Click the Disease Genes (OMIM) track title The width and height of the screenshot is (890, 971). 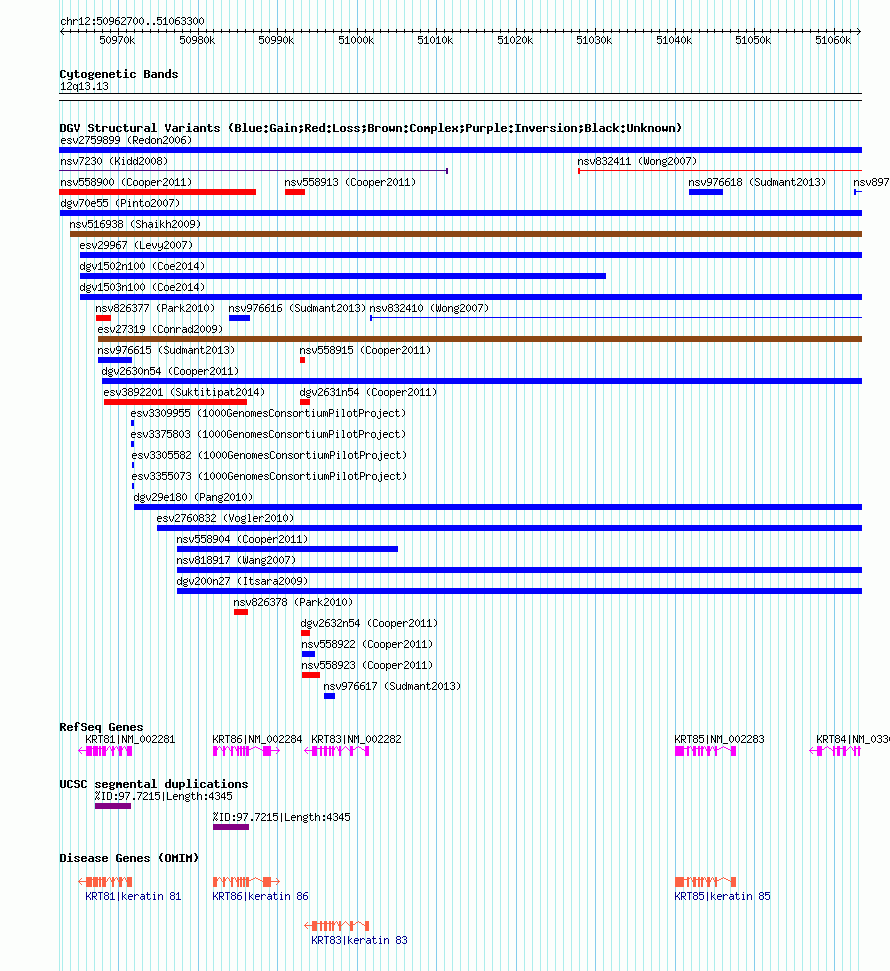[x=129, y=858]
